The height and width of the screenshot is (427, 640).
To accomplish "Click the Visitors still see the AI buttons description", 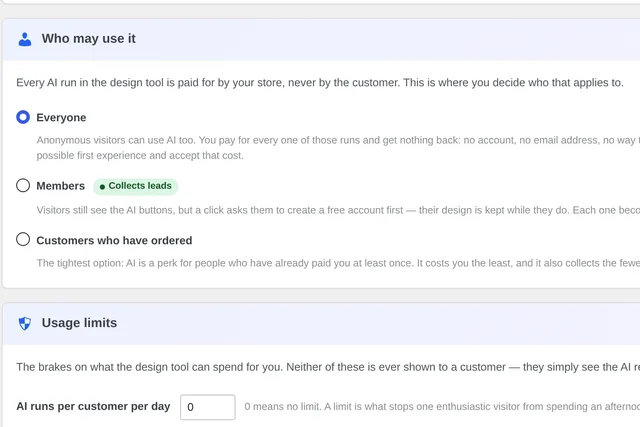I will click(x=338, y=210).
